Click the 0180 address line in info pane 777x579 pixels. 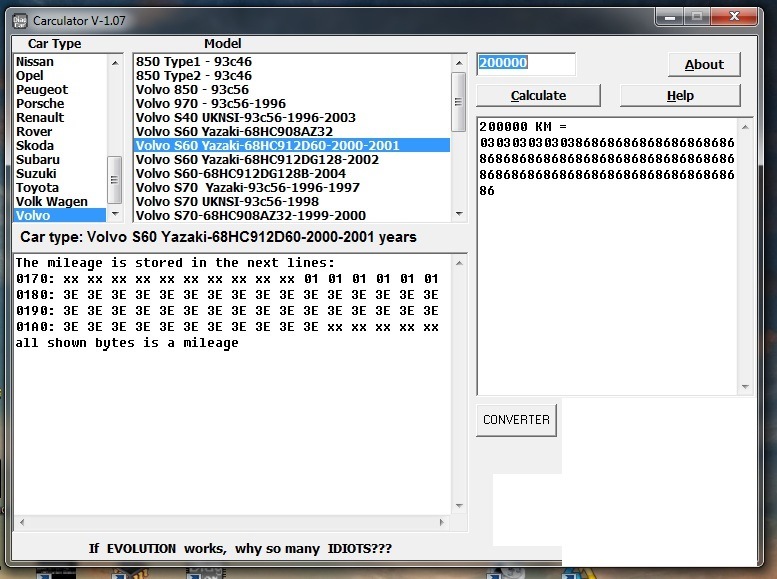[227, 295]
